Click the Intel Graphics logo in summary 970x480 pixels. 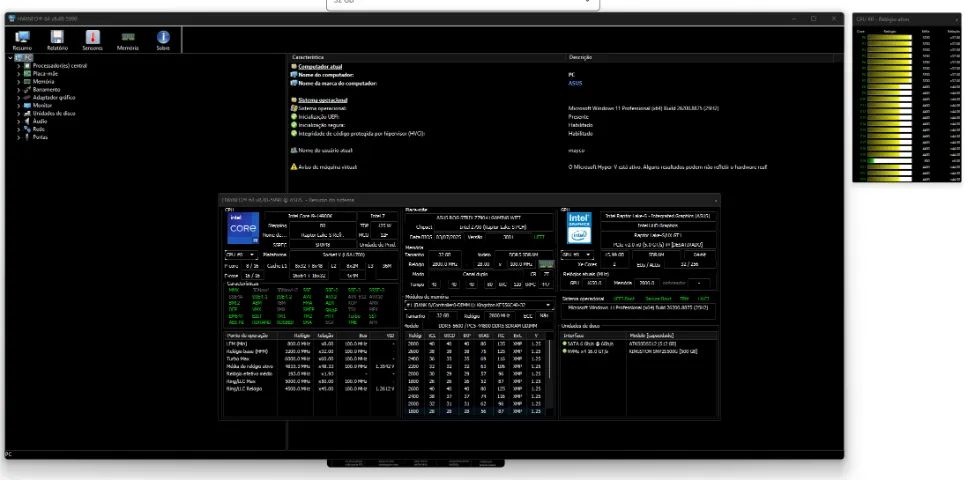coord(579,228)
